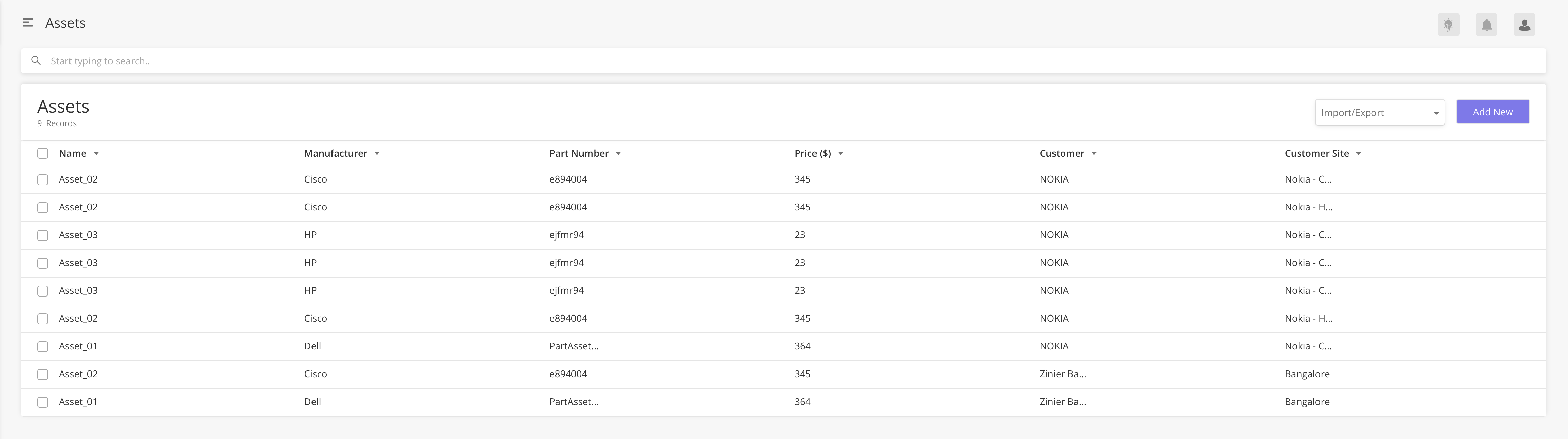Open the hamburger navigation menu

coord(27,23)
